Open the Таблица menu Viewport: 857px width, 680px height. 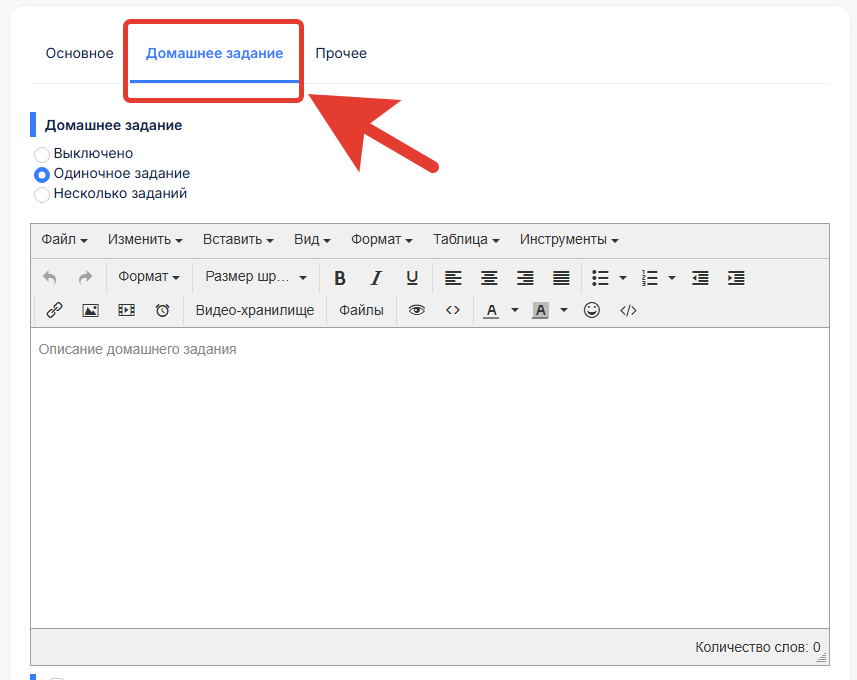point(466,239)
